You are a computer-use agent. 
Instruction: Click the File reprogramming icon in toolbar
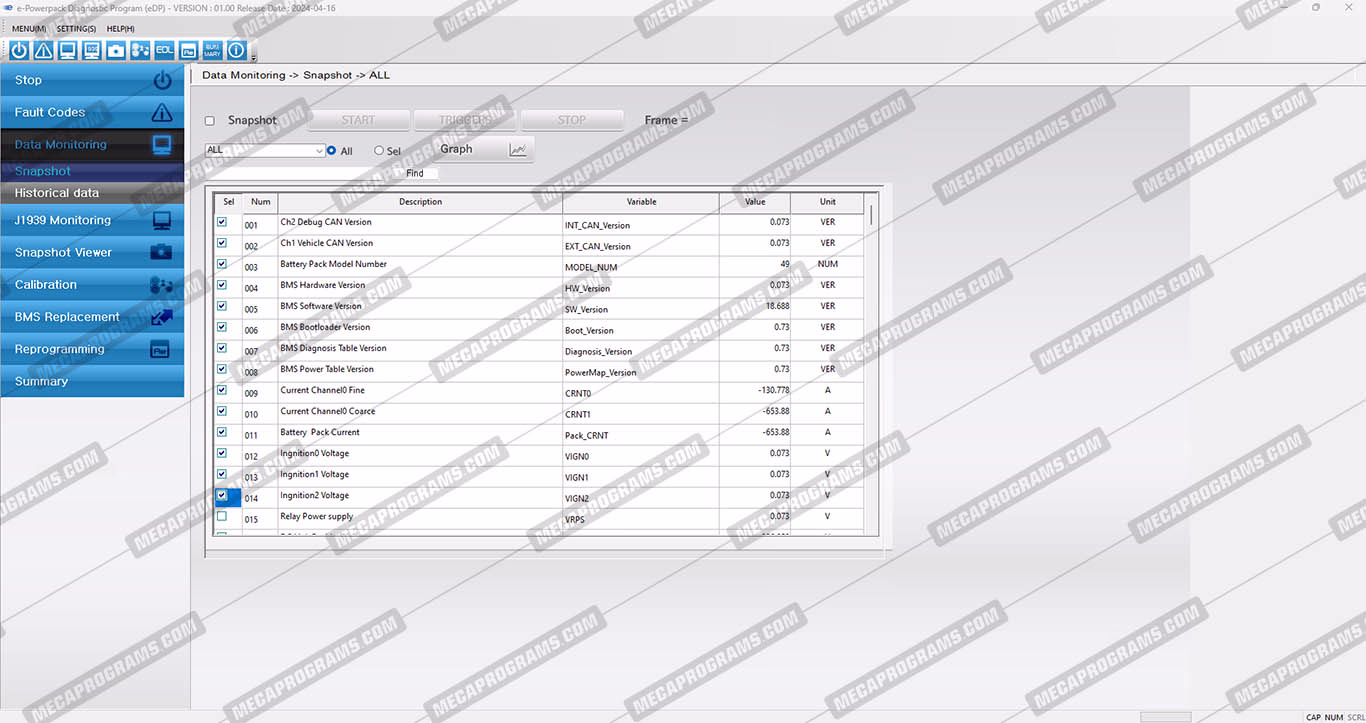[x=188, y=50]
